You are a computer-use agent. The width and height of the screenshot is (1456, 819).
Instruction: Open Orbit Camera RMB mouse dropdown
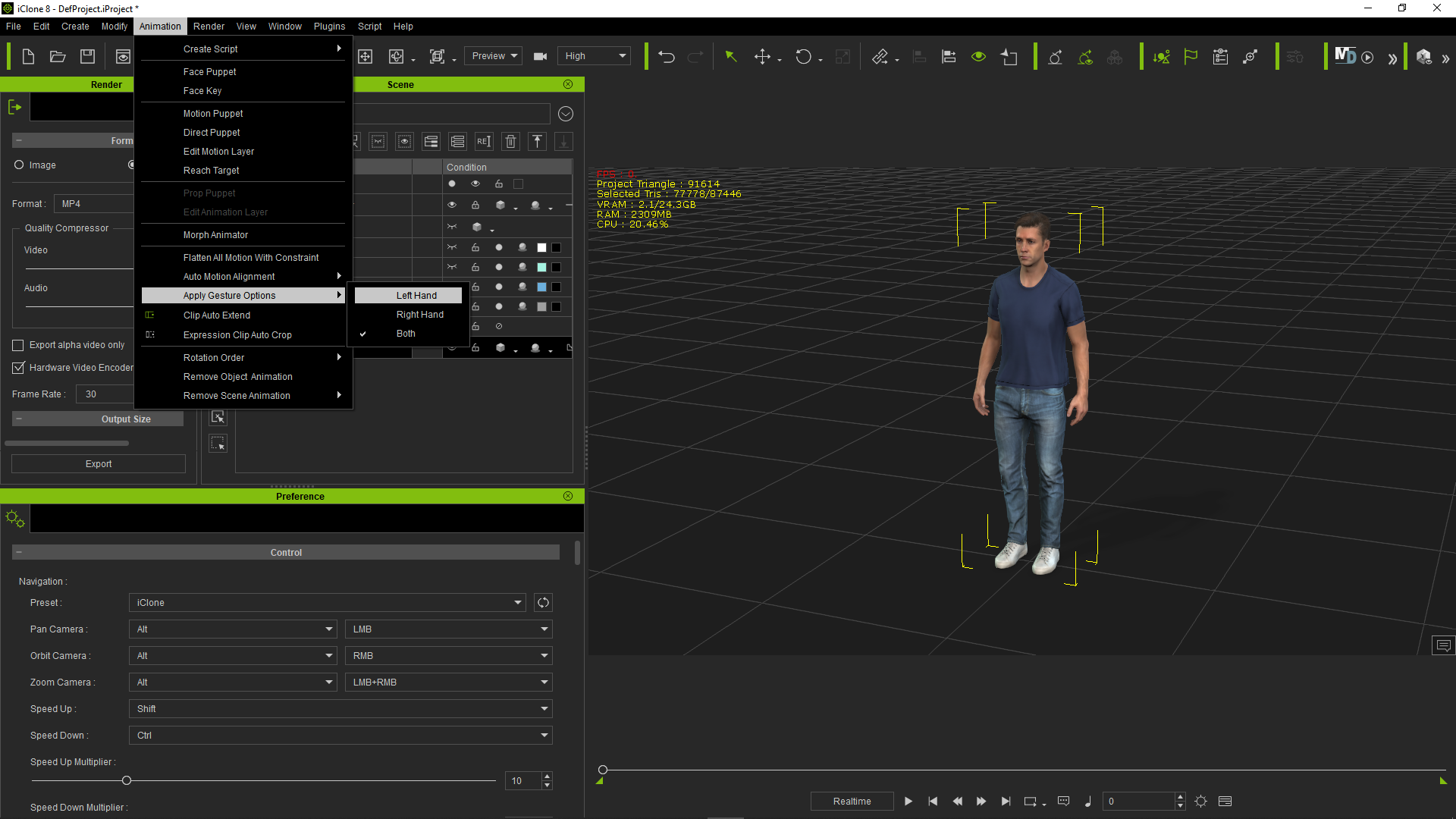[x=449, y=656]
